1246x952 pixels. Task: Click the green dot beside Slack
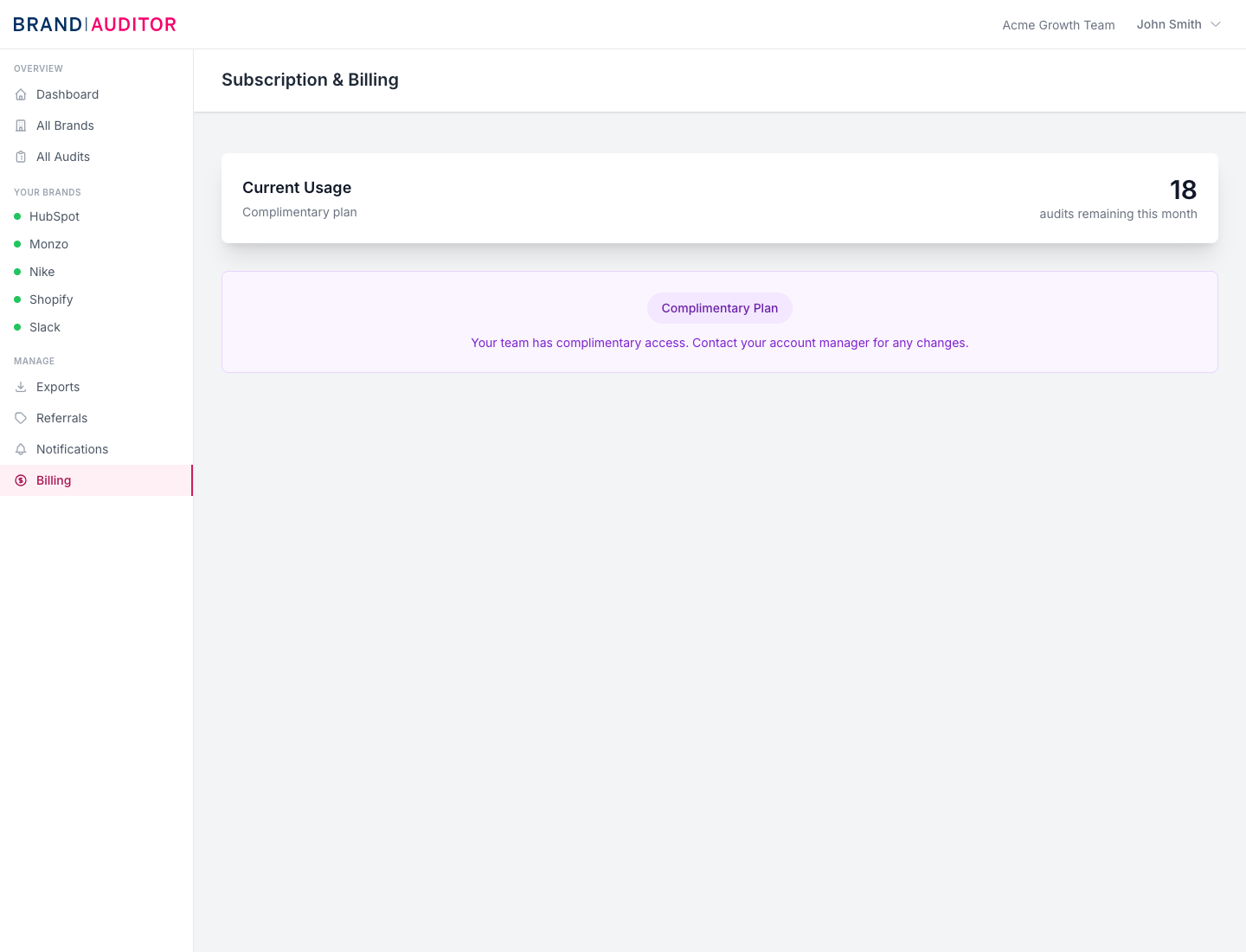(x=17, y=327)
